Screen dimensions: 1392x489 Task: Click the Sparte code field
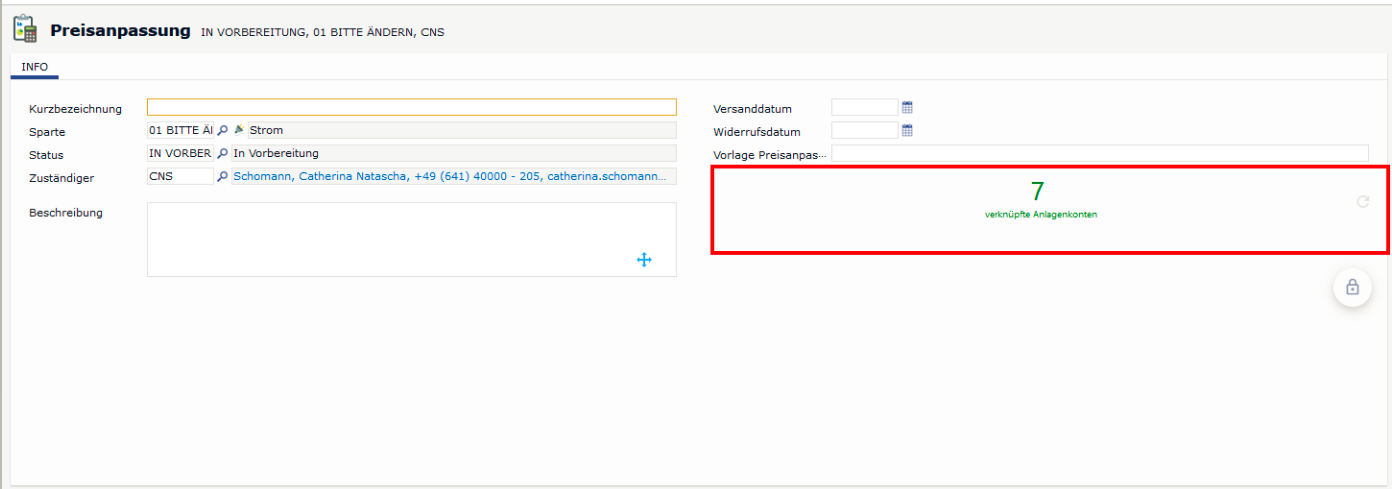(x=180, y=130)
